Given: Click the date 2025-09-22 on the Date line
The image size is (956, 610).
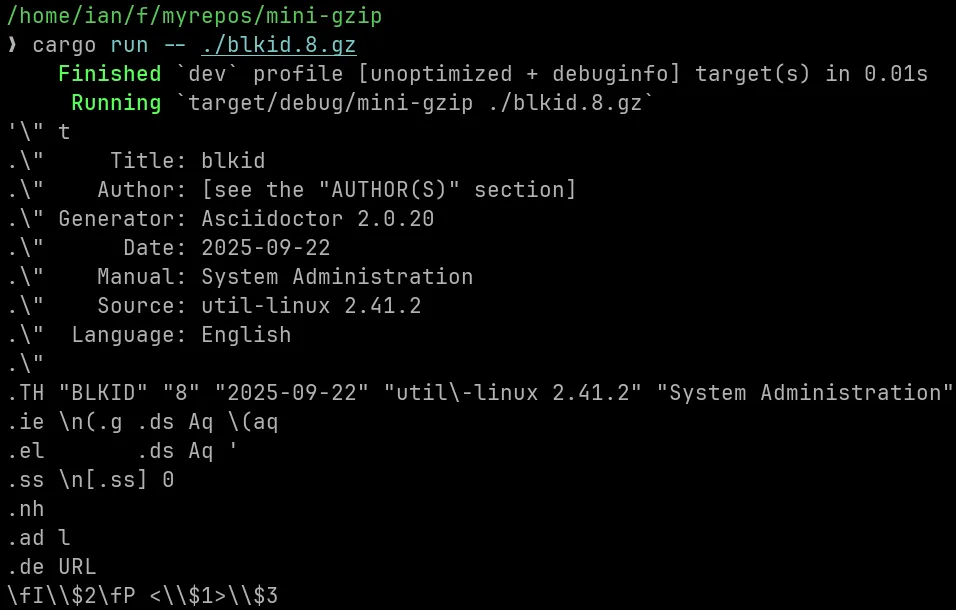Looking at the screenshot, I should [x=266, y=248].
